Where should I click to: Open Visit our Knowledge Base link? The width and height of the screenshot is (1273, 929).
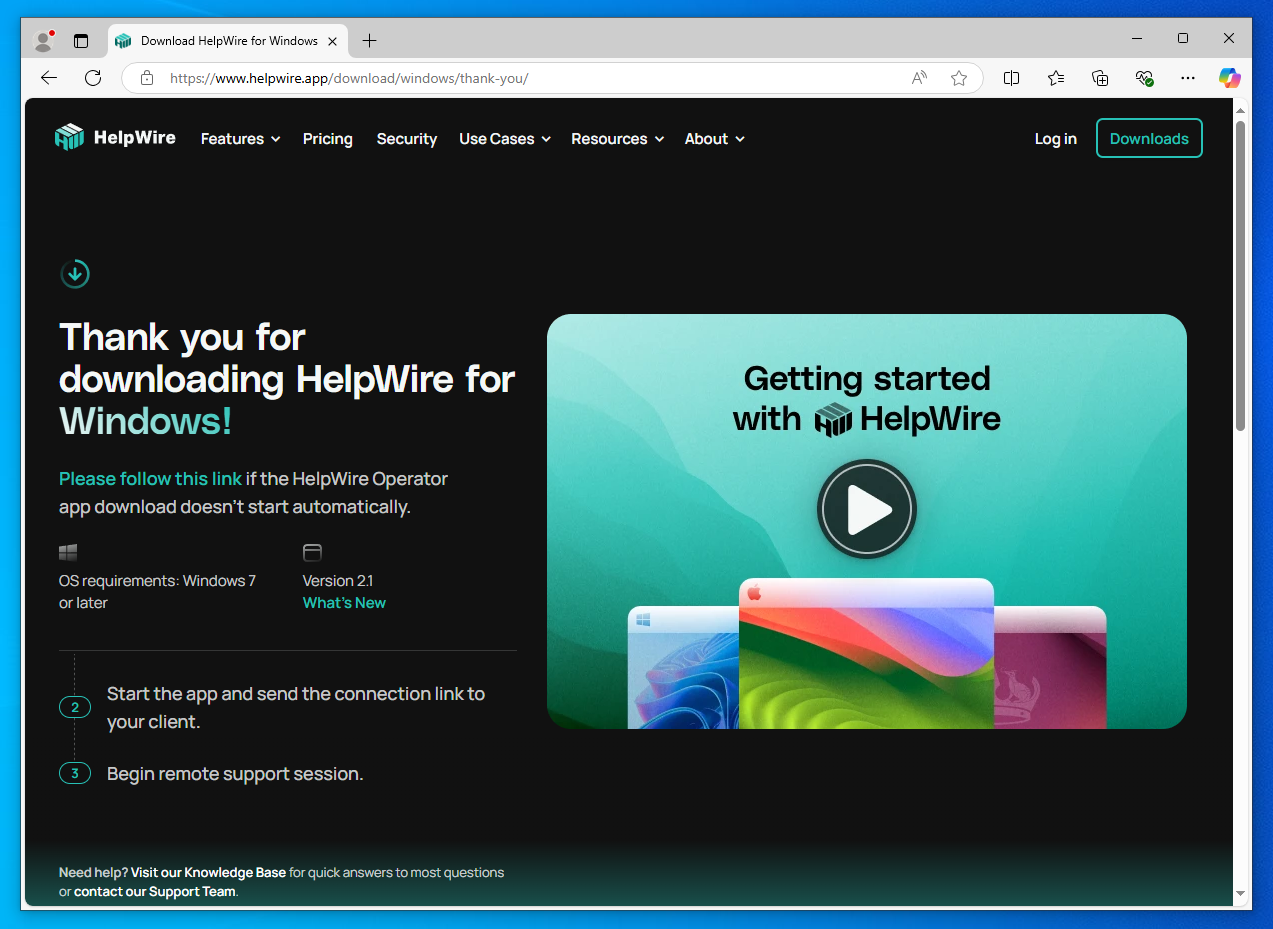click(x=208, y=873)
